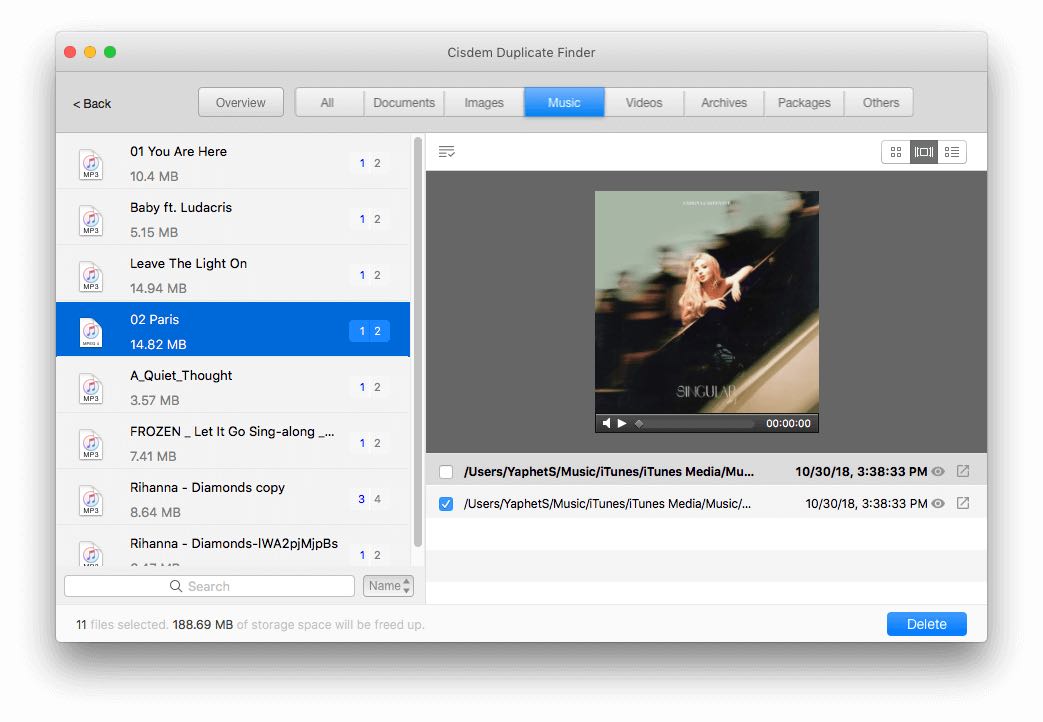Open the auto-select rules icon

click(x=446, y=152)
